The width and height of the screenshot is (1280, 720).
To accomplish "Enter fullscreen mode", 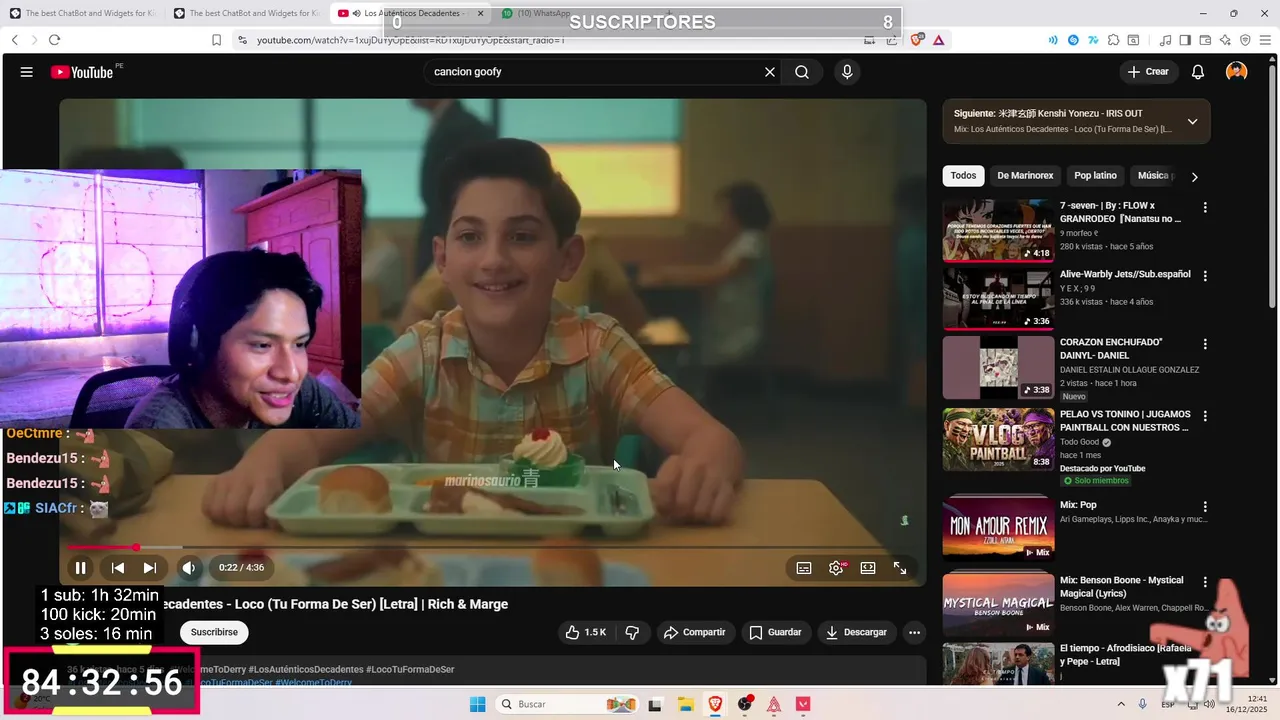I will coord(900,568).
